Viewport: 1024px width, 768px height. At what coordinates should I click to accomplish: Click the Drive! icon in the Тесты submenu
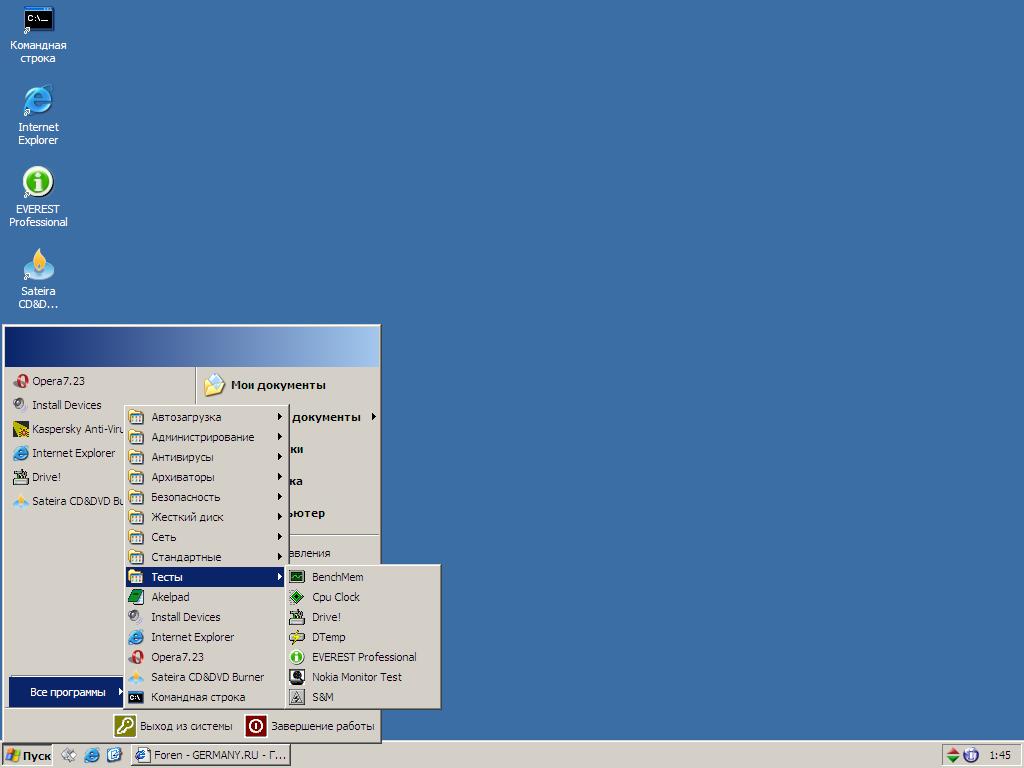(297, 616)
